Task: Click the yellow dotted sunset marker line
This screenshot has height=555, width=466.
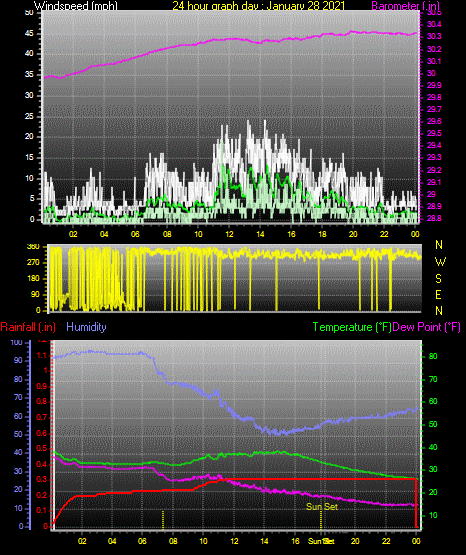Action: (321, 520)
